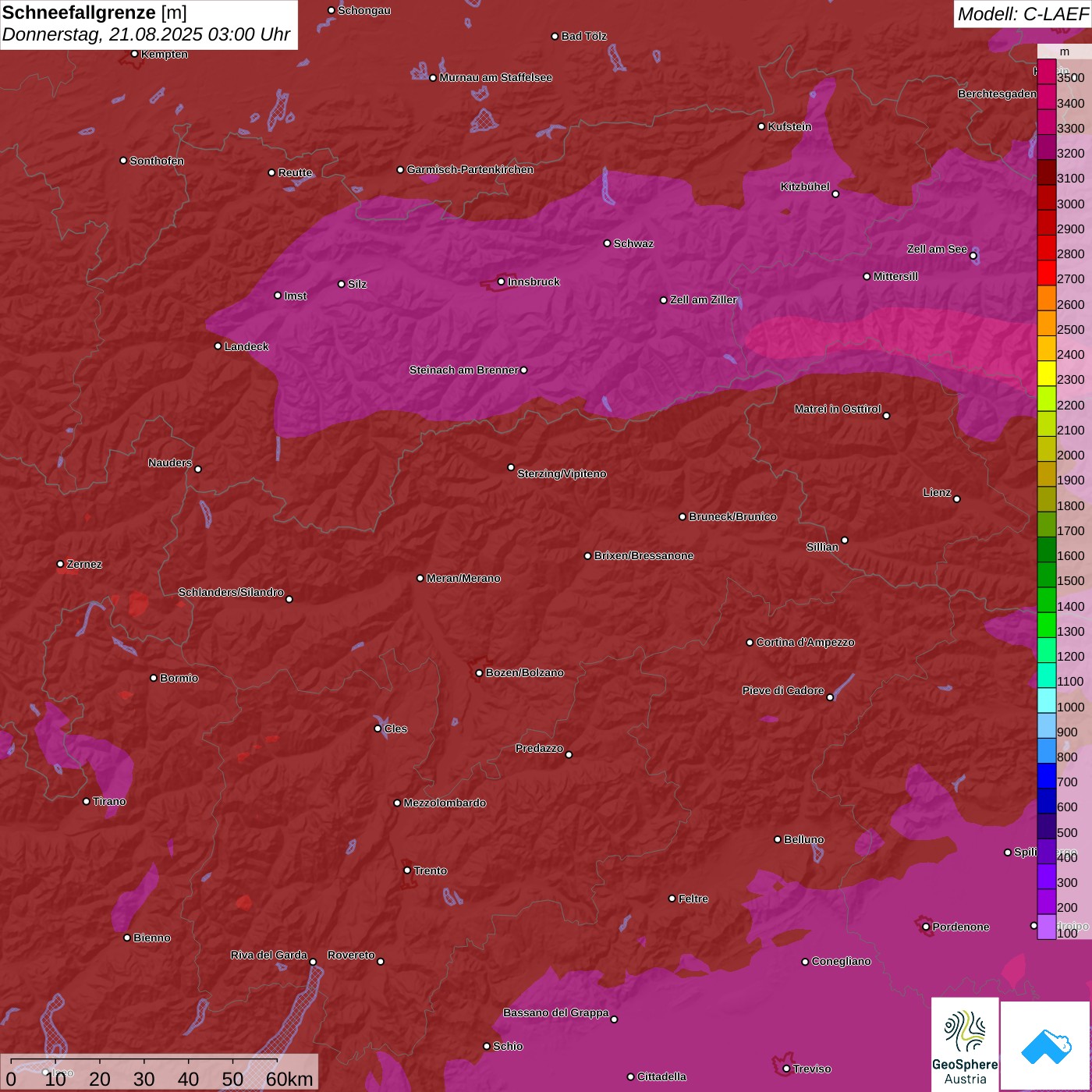Click the Modell: C-LAEF label

pos(1023,13)
